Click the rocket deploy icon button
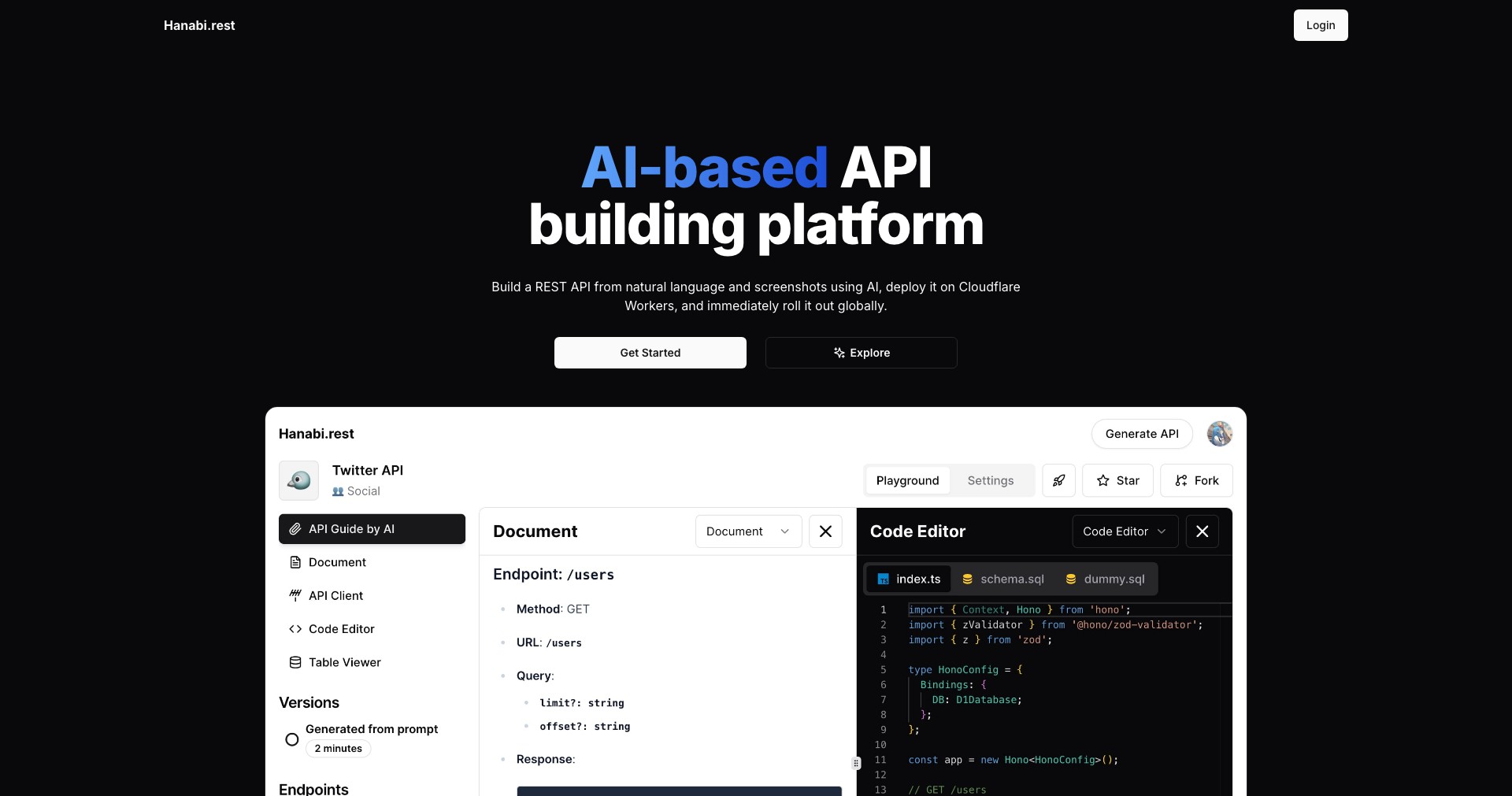 pos(1058,480)
